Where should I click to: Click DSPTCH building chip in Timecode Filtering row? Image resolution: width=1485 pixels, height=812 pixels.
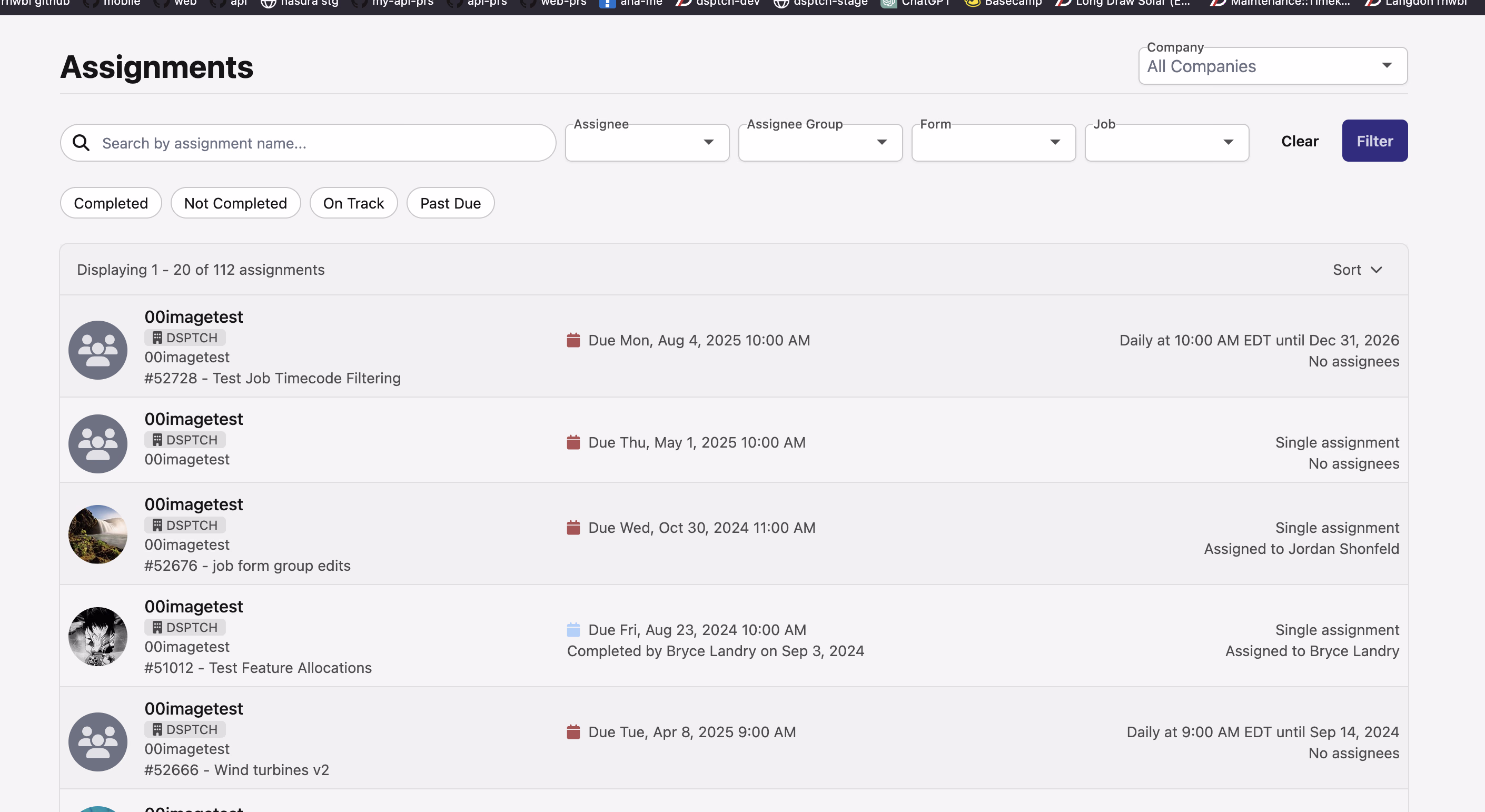(x=185, y=338)
